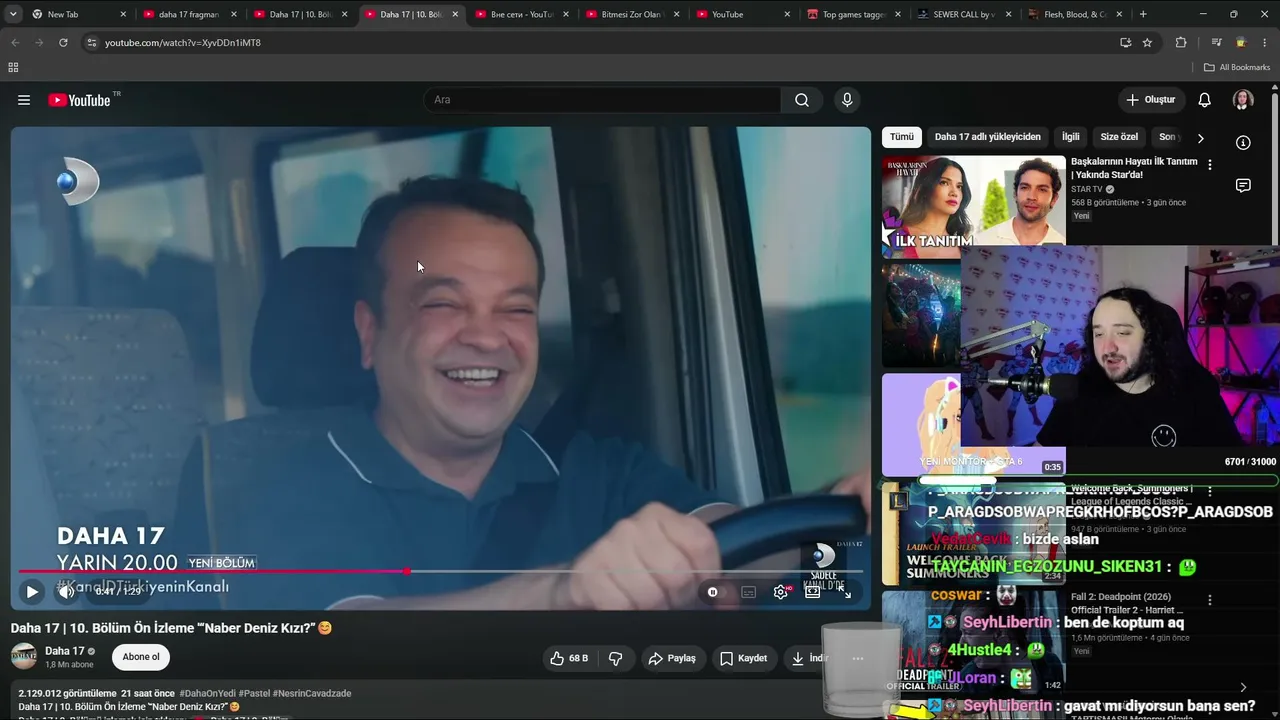Open the browser extensions puzzle icon
Viewport: 1280px width, 720px height.
coord(1181,43)
